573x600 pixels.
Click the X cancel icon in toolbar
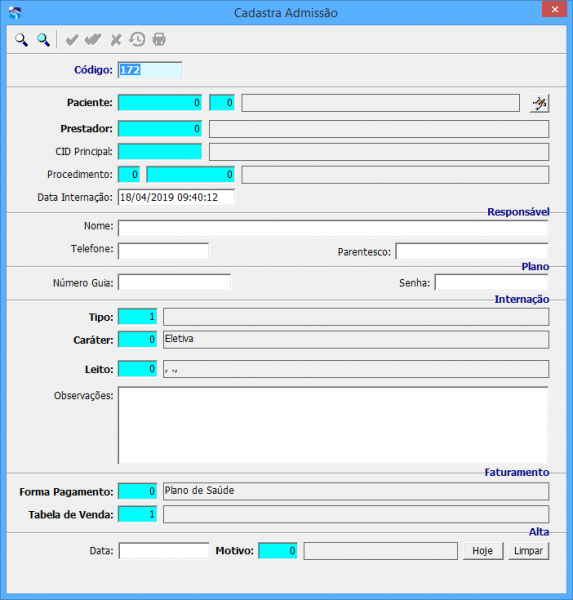(x=116, y=39)
